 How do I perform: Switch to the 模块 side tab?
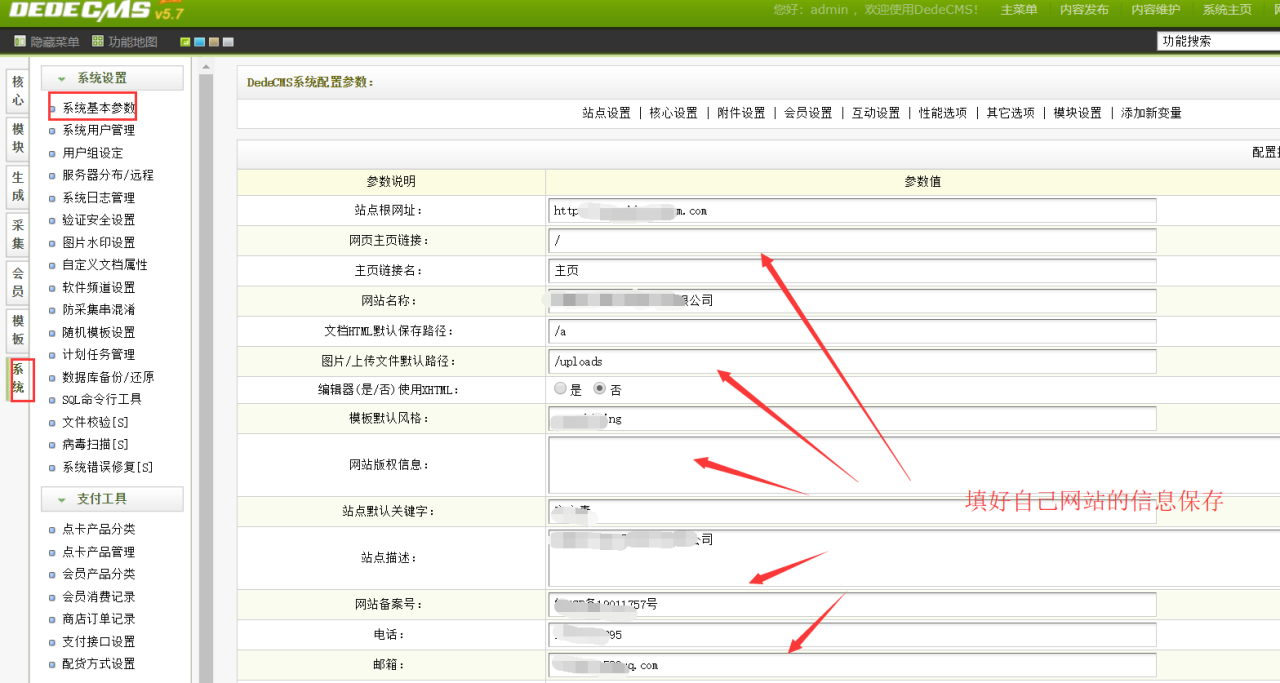click(x=18, y=139)
